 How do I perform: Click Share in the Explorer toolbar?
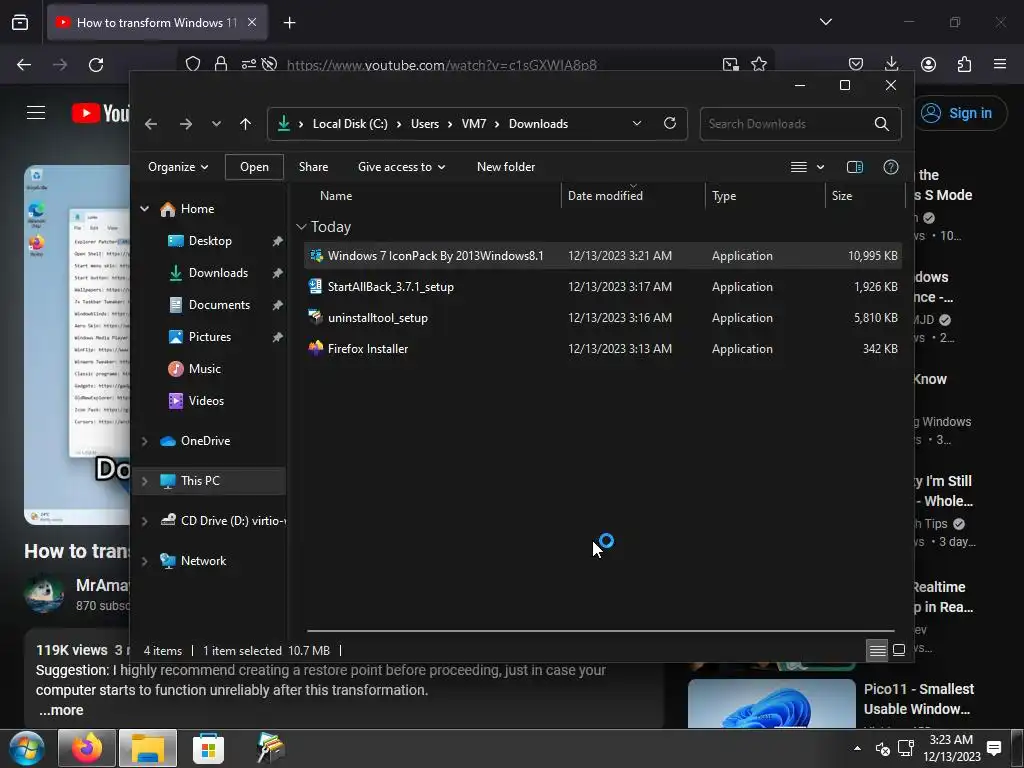point(313,167)
